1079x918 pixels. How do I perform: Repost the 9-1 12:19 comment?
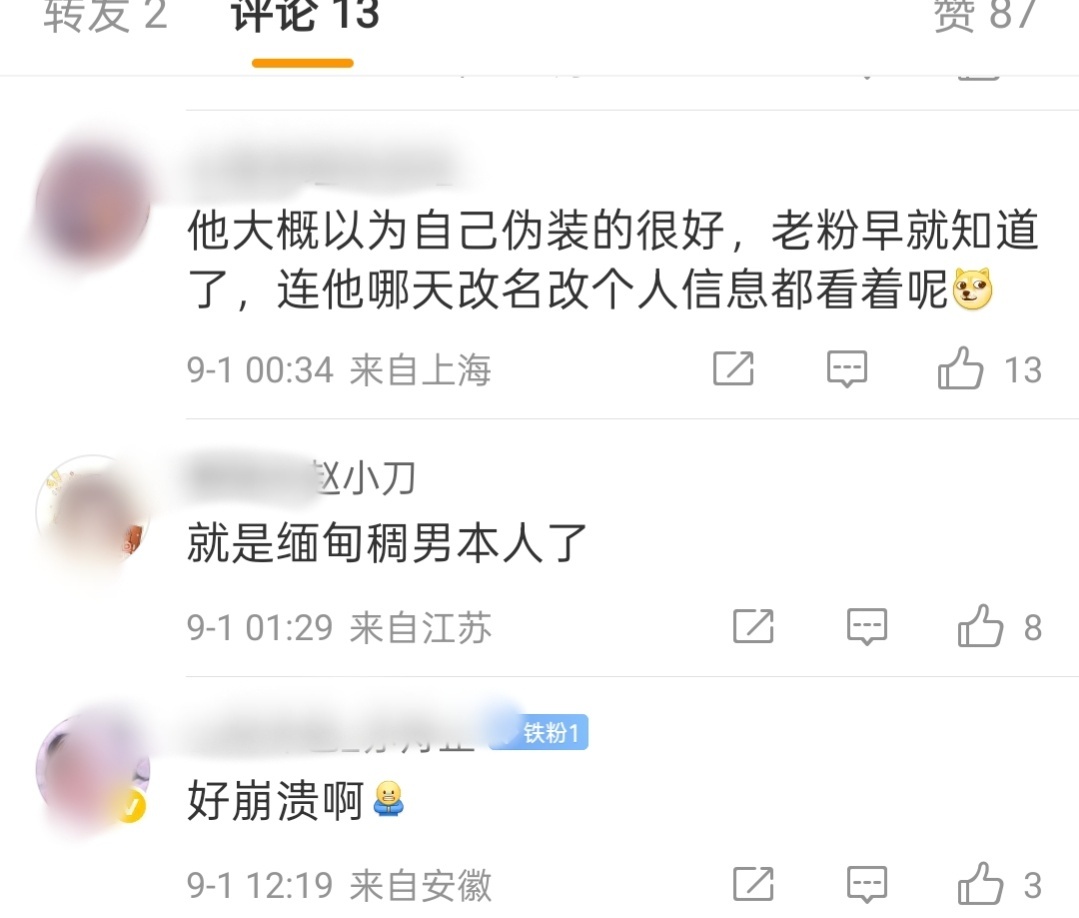coord(753,884)
